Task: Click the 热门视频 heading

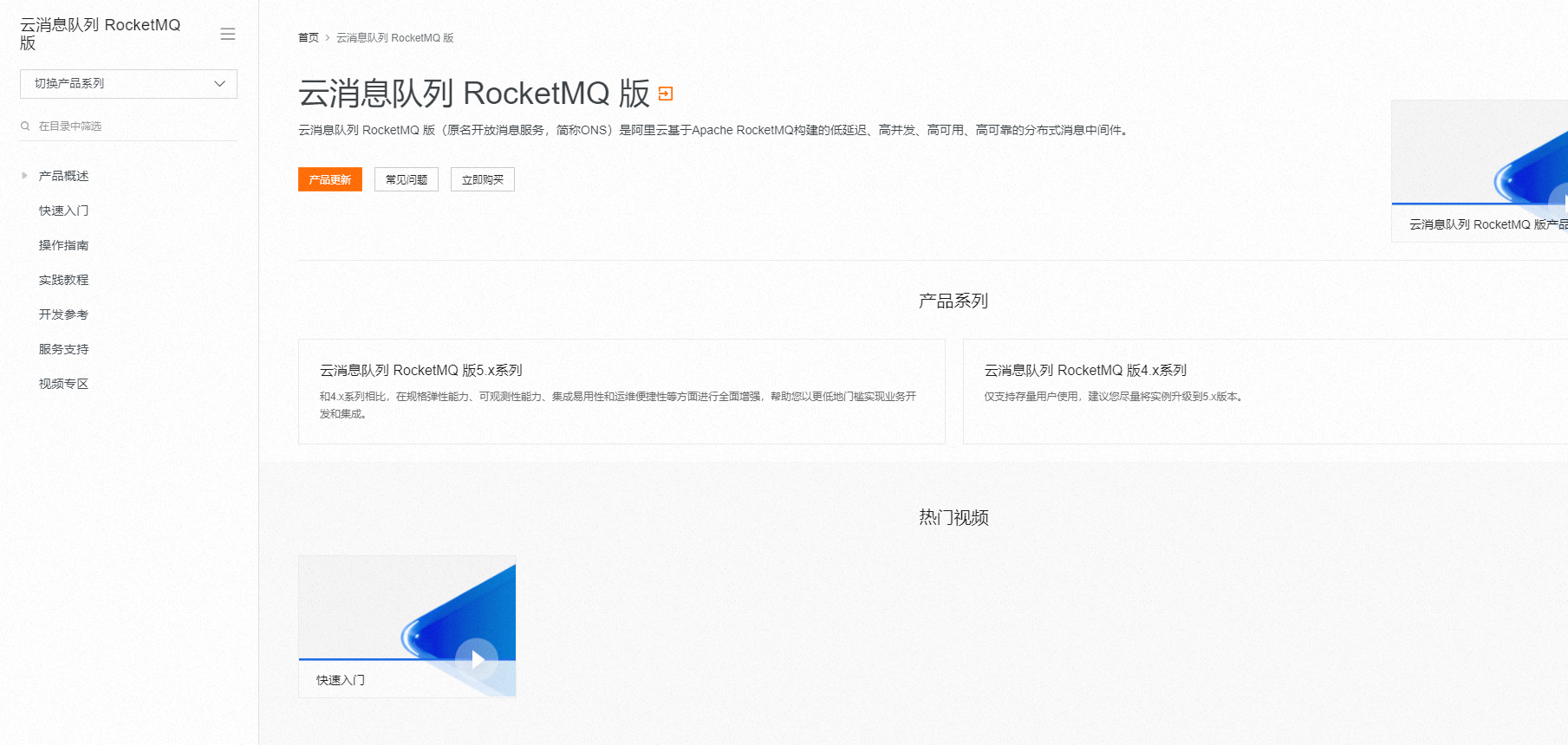Action: point(953,517)
